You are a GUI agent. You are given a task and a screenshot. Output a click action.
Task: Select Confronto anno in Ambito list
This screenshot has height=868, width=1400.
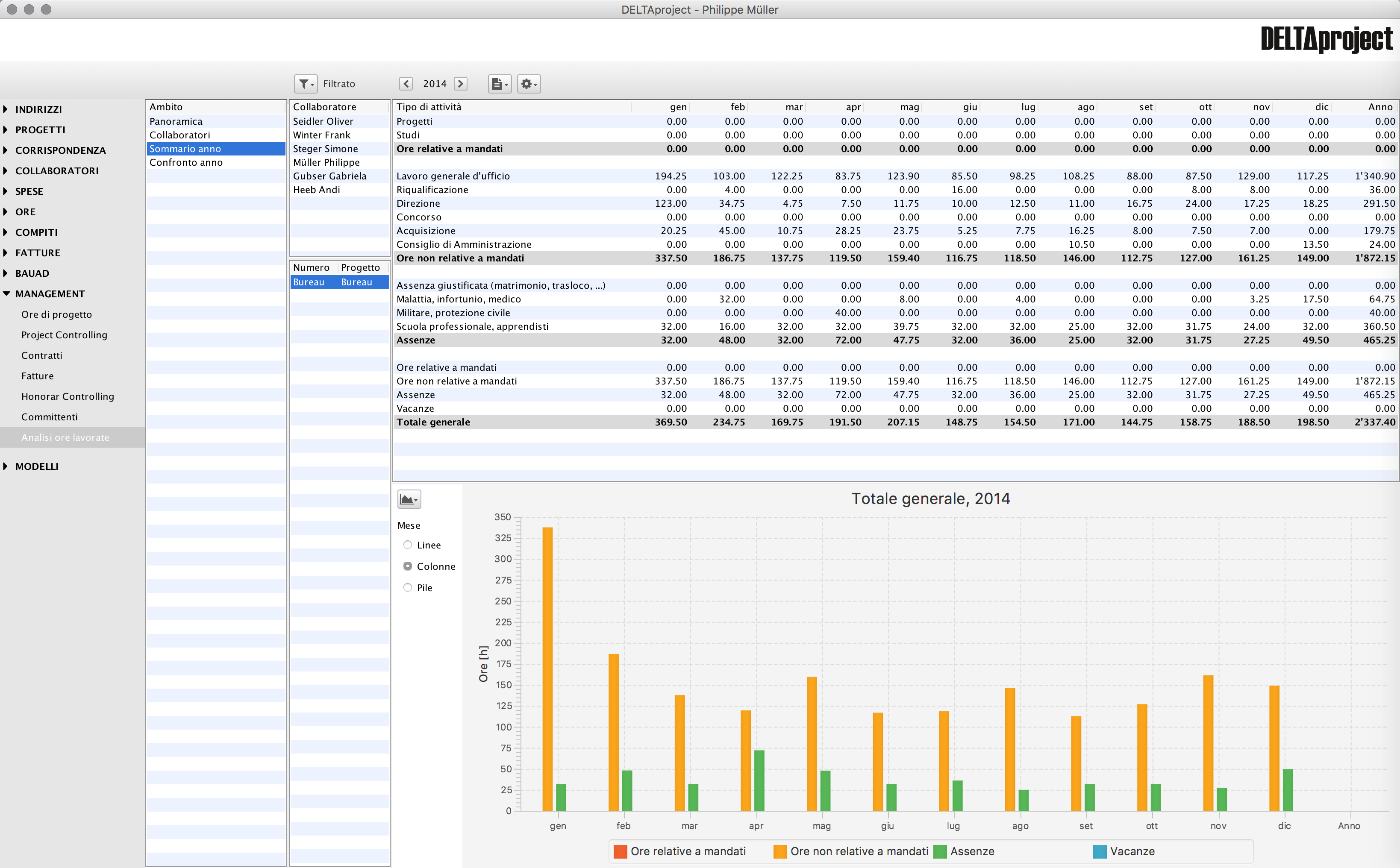click(216, 162)
